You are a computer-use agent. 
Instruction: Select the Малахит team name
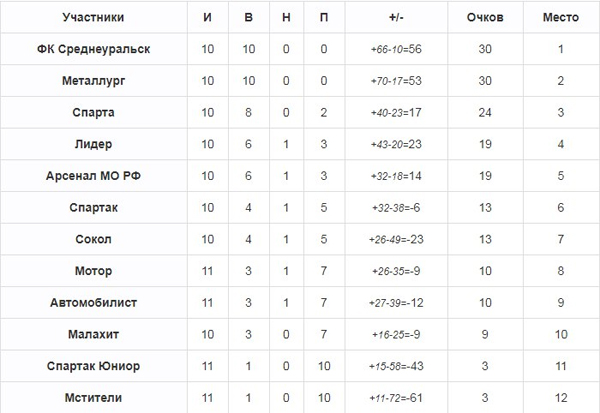click(93, 334)
